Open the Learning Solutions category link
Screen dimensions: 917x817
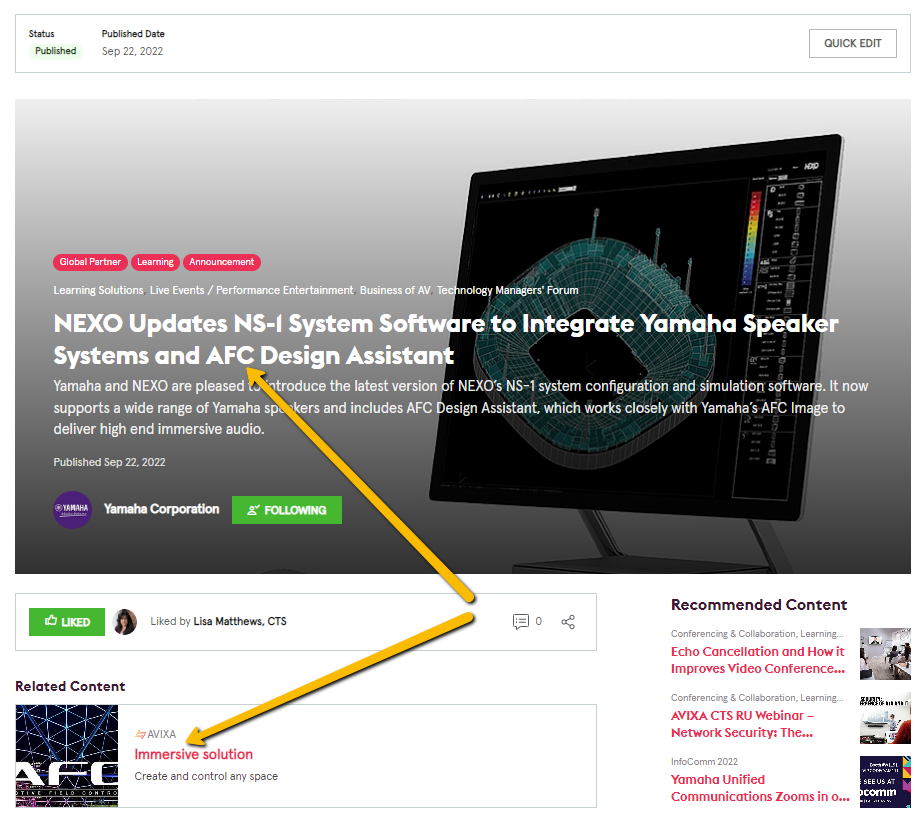pos(98,290)
